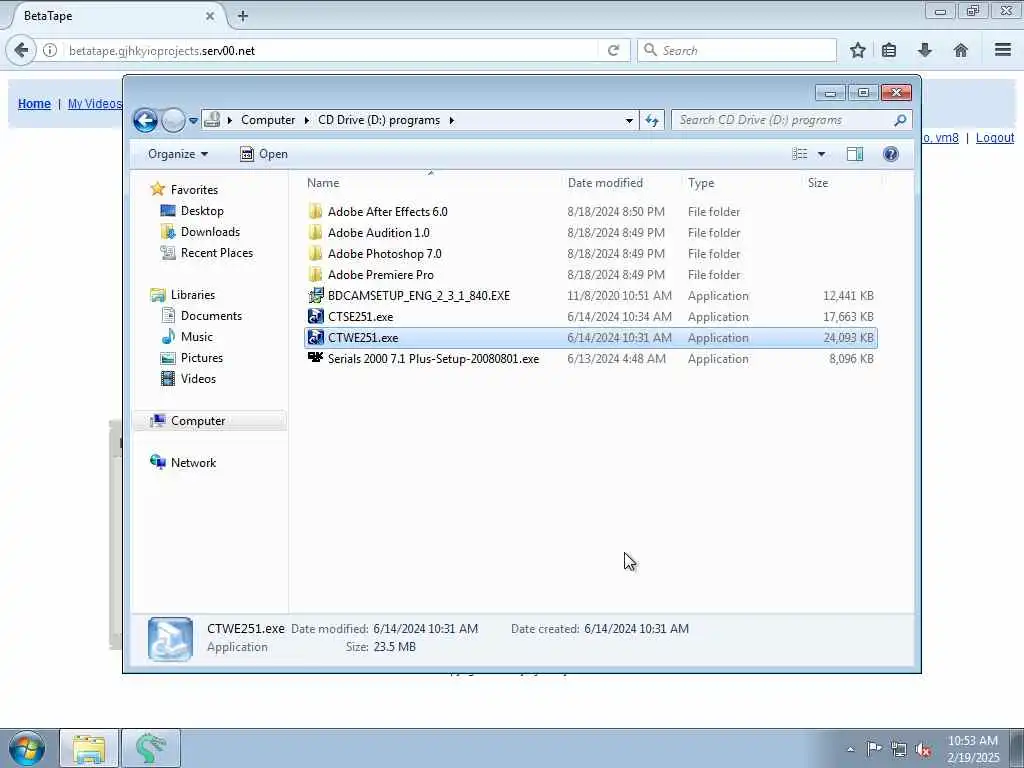The height and width of the screenshot is (768, 1024).
Task: Click CTWE251.exe thumbnail in details pane
Action: coord(170,639)
